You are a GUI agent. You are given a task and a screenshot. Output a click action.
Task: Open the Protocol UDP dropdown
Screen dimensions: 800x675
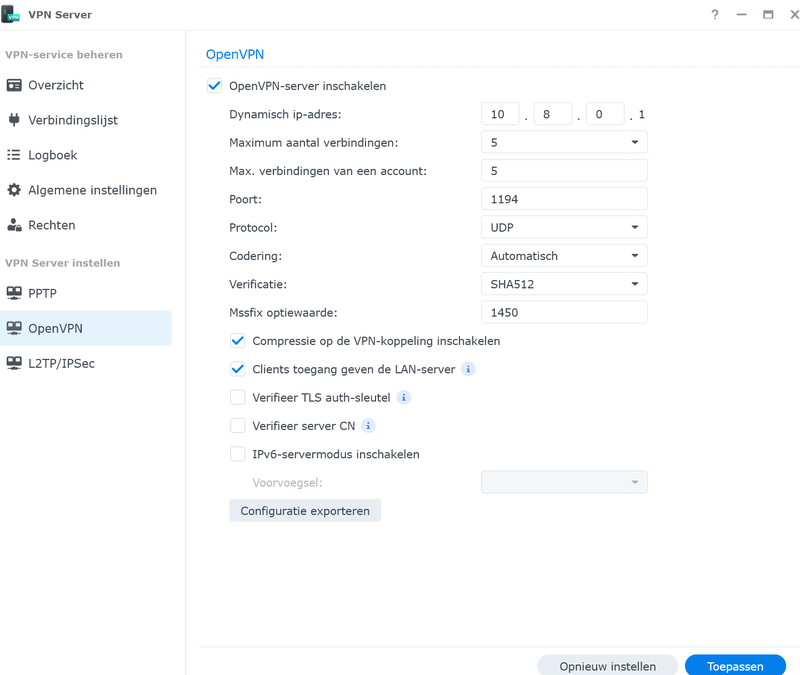tap(564, 227)
